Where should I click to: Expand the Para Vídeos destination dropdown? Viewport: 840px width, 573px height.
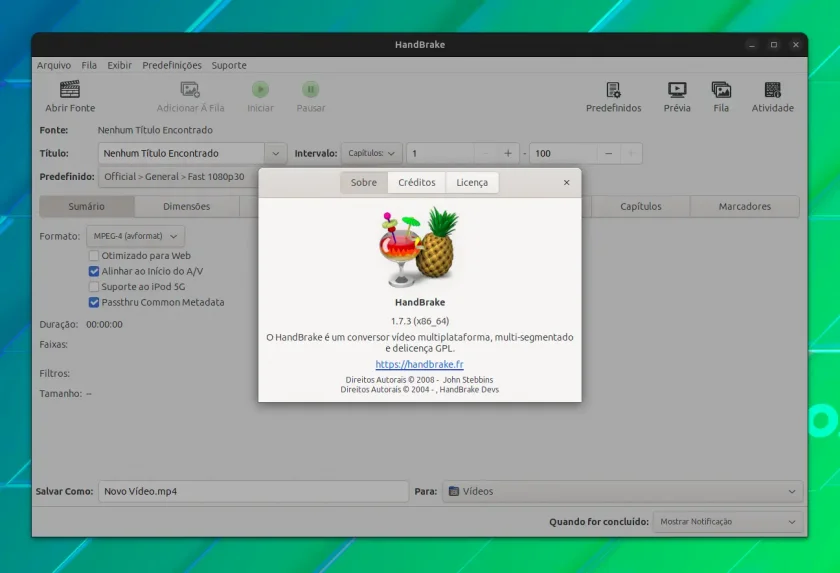[622, 491]
